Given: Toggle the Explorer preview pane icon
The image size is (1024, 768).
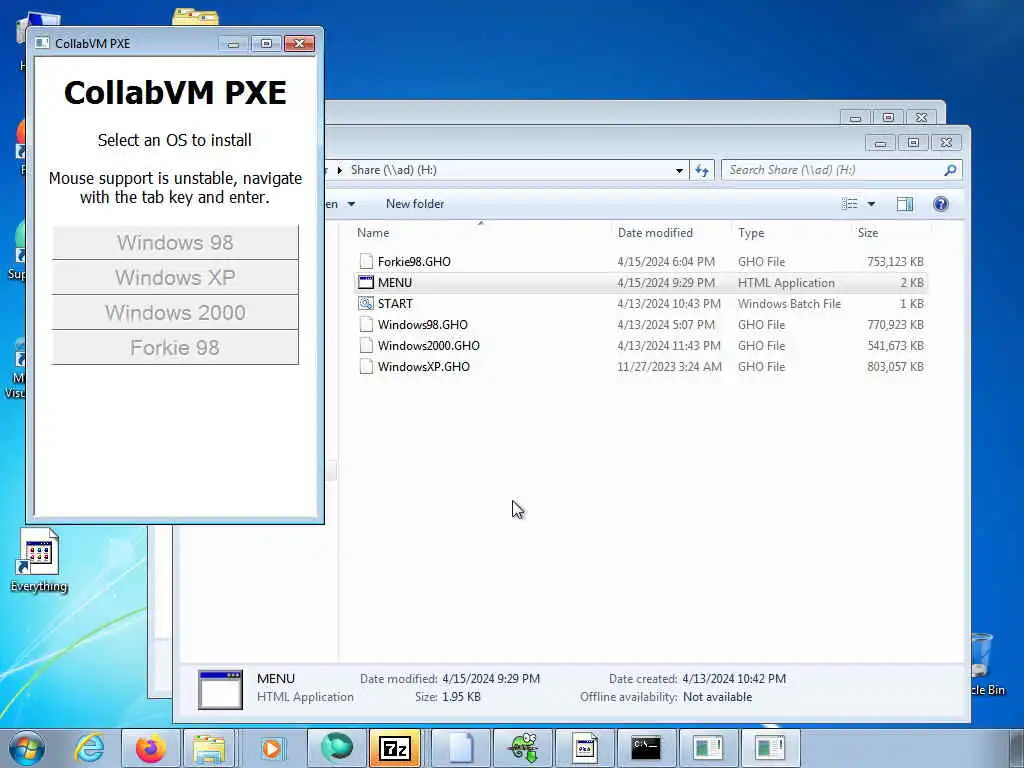Looking at the screenshot, I should point(904,204).
